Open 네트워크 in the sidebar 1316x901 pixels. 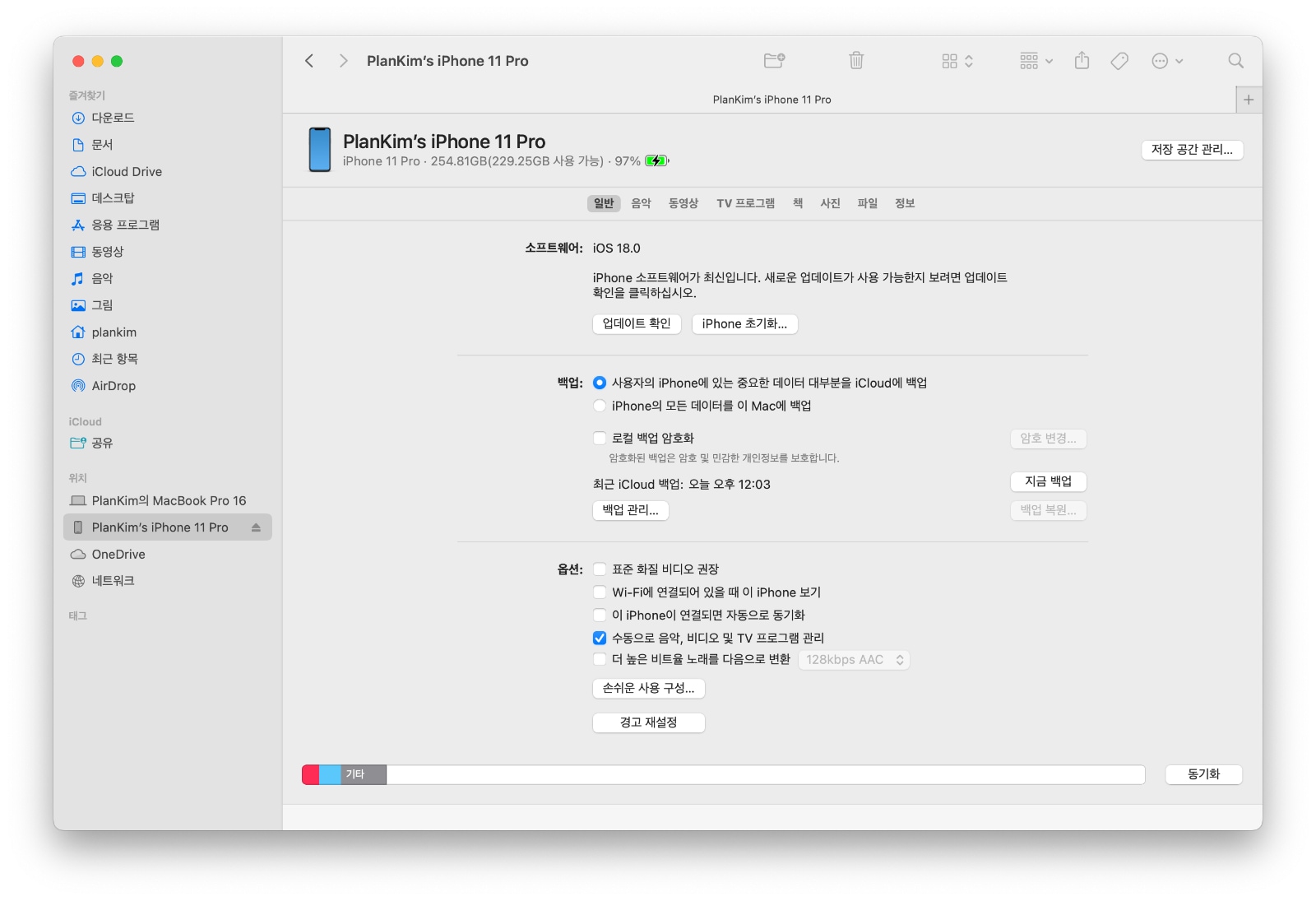coord(113,581)
